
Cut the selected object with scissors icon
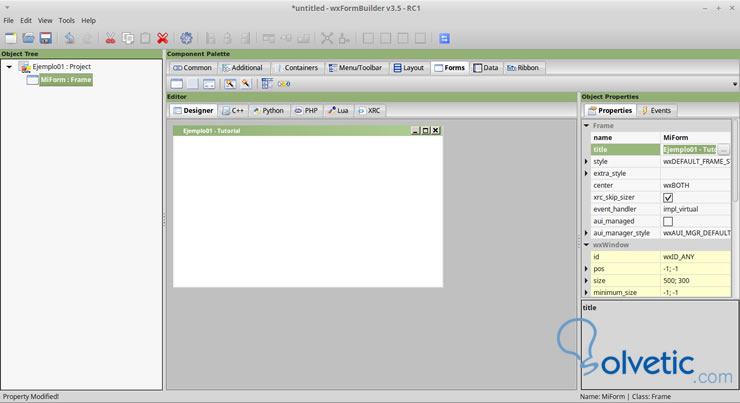(110, 38)
